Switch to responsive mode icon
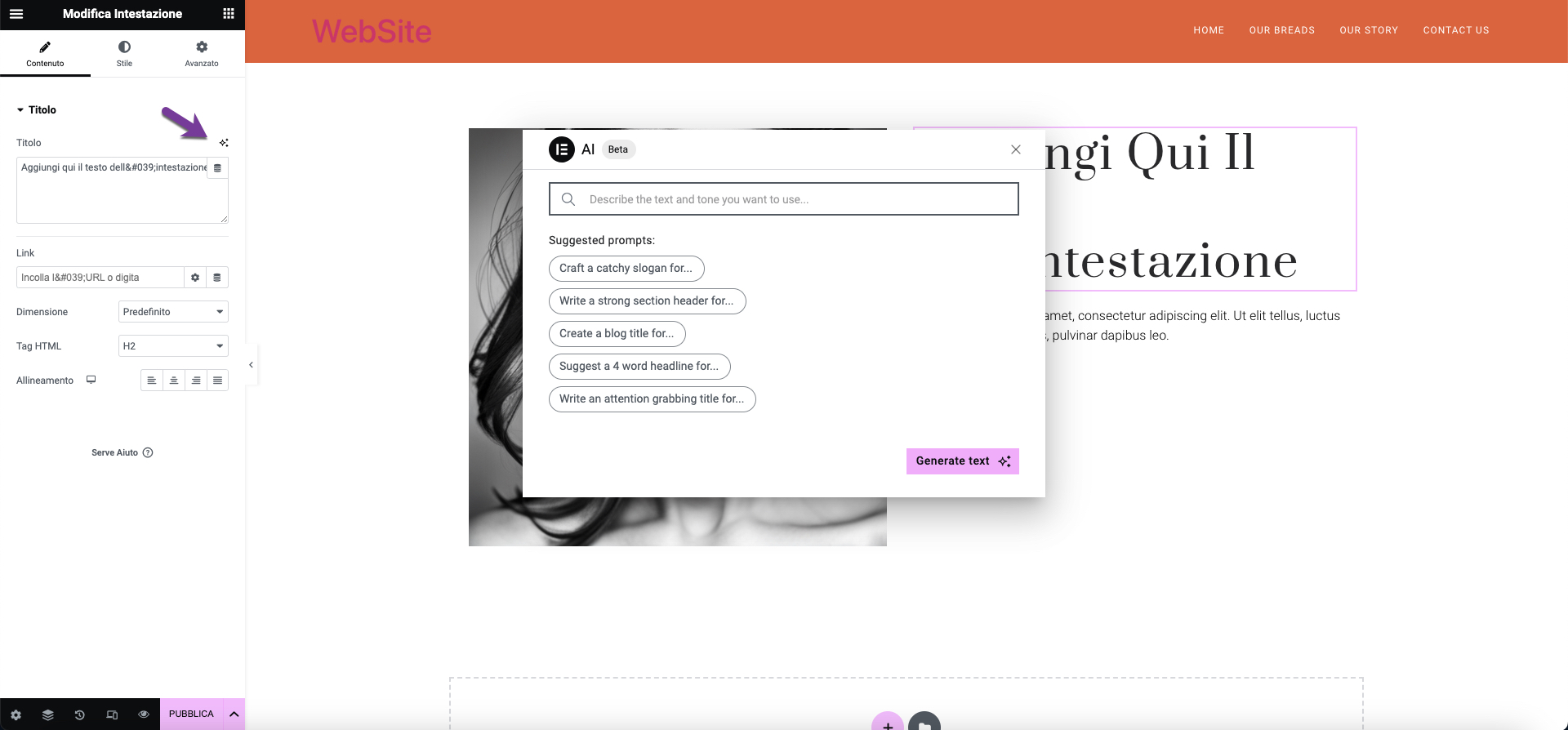1568x730 pixels. [x=112, y=714]
